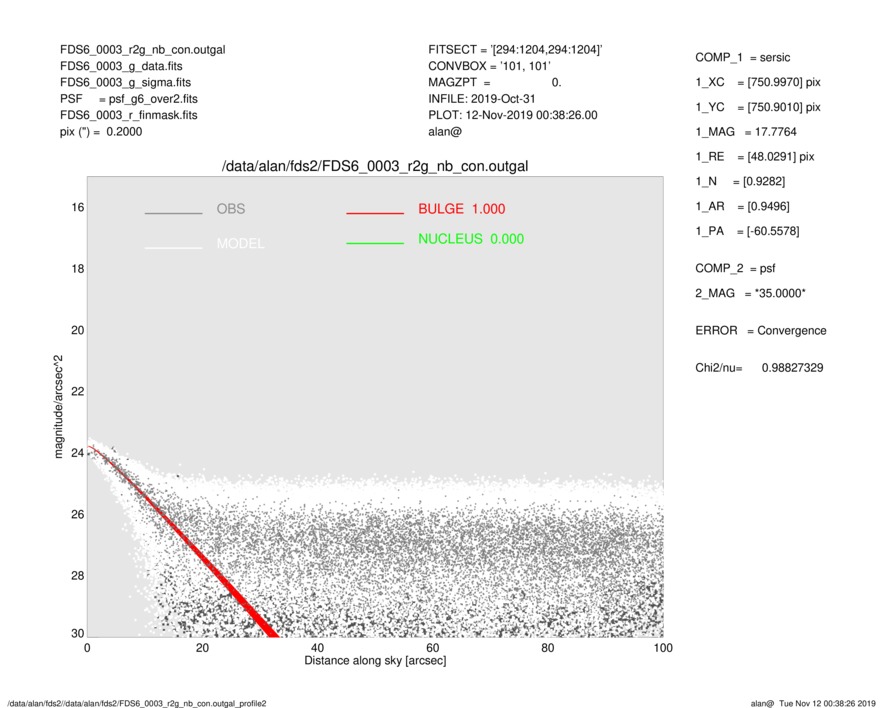
Task: Click the FDS6_0003_r_finmask.fits line
Action: pyautogui.click(x=129, y=115)
